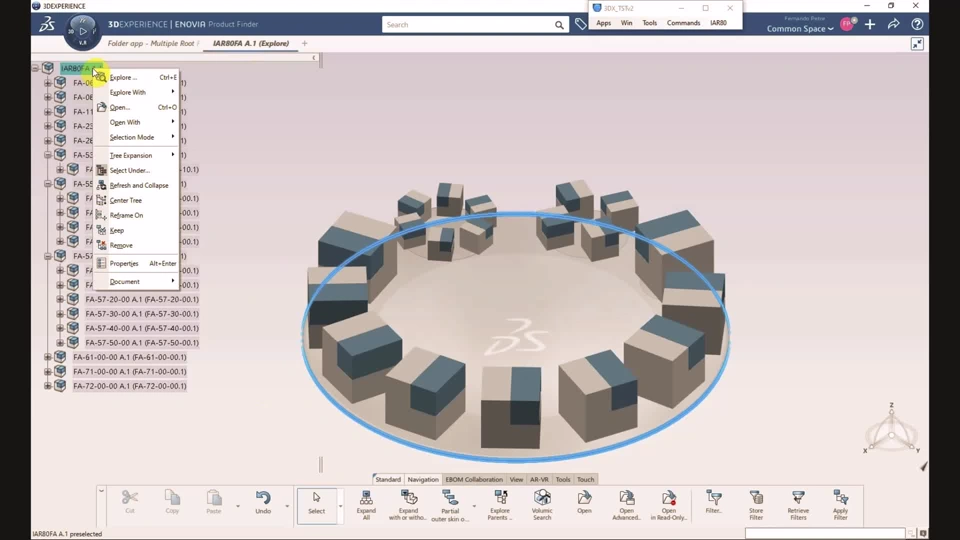960x540 pixels.
Task: Click the Copy tool
Action: (172, 502)
